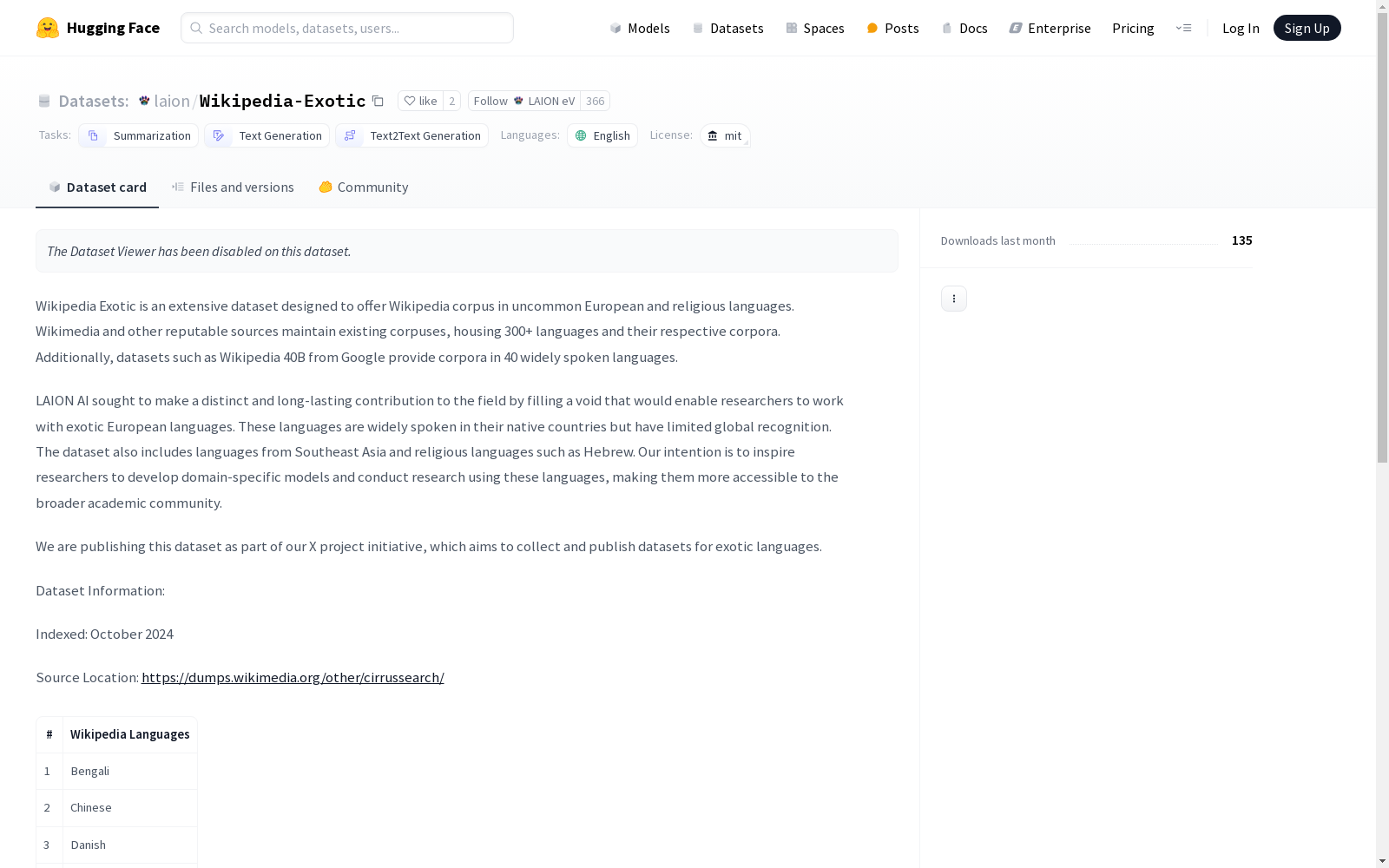Select the Text Generation task tag
The width and height of the screenshot is (1389, 868).
(x=267, y=135)
